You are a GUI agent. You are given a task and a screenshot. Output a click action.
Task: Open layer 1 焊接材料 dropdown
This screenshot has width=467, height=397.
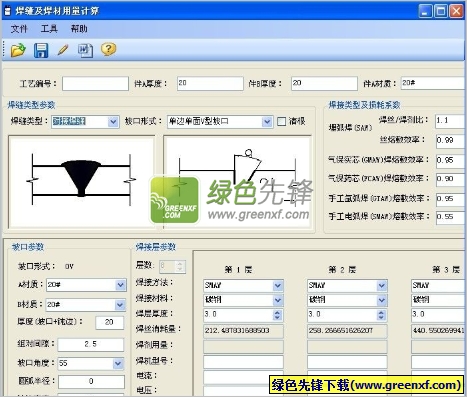click(278, 300)
